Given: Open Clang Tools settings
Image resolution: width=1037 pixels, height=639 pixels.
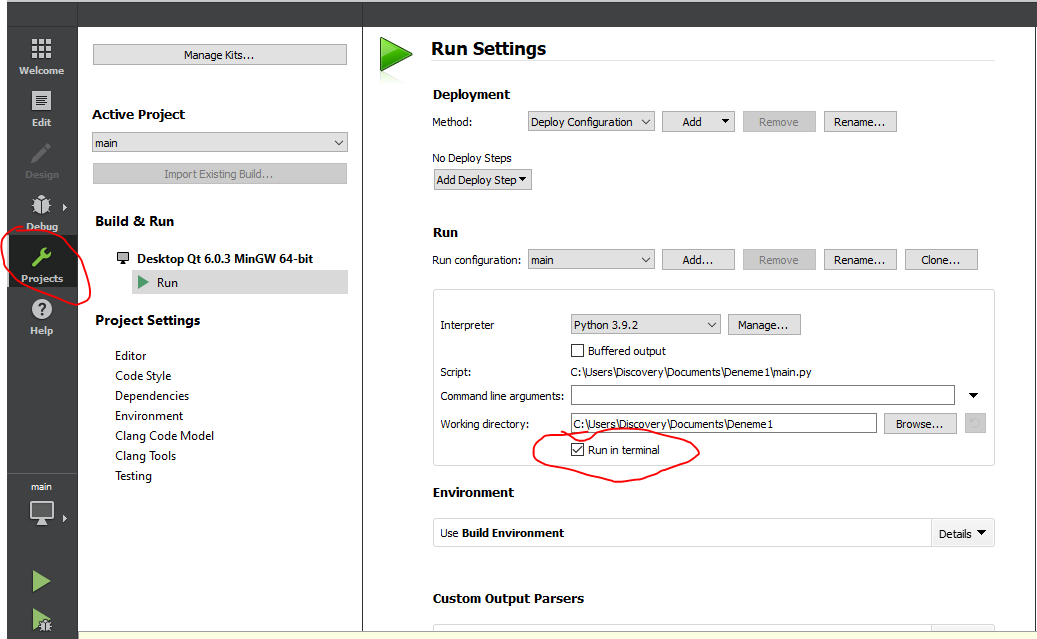Looking at the screenshot, I should (145, 456).
